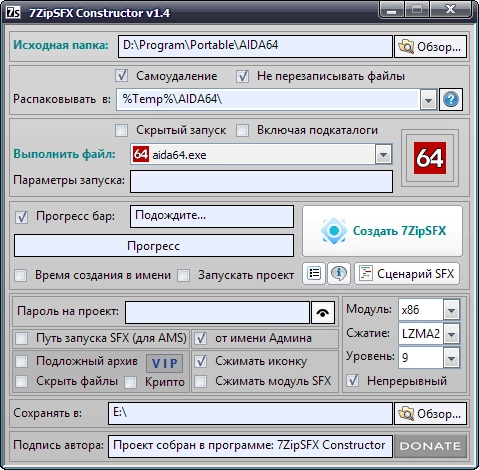Viewport: 479px width, 470px height.
Task: Click the E:\ save path field
Action: 250,413
